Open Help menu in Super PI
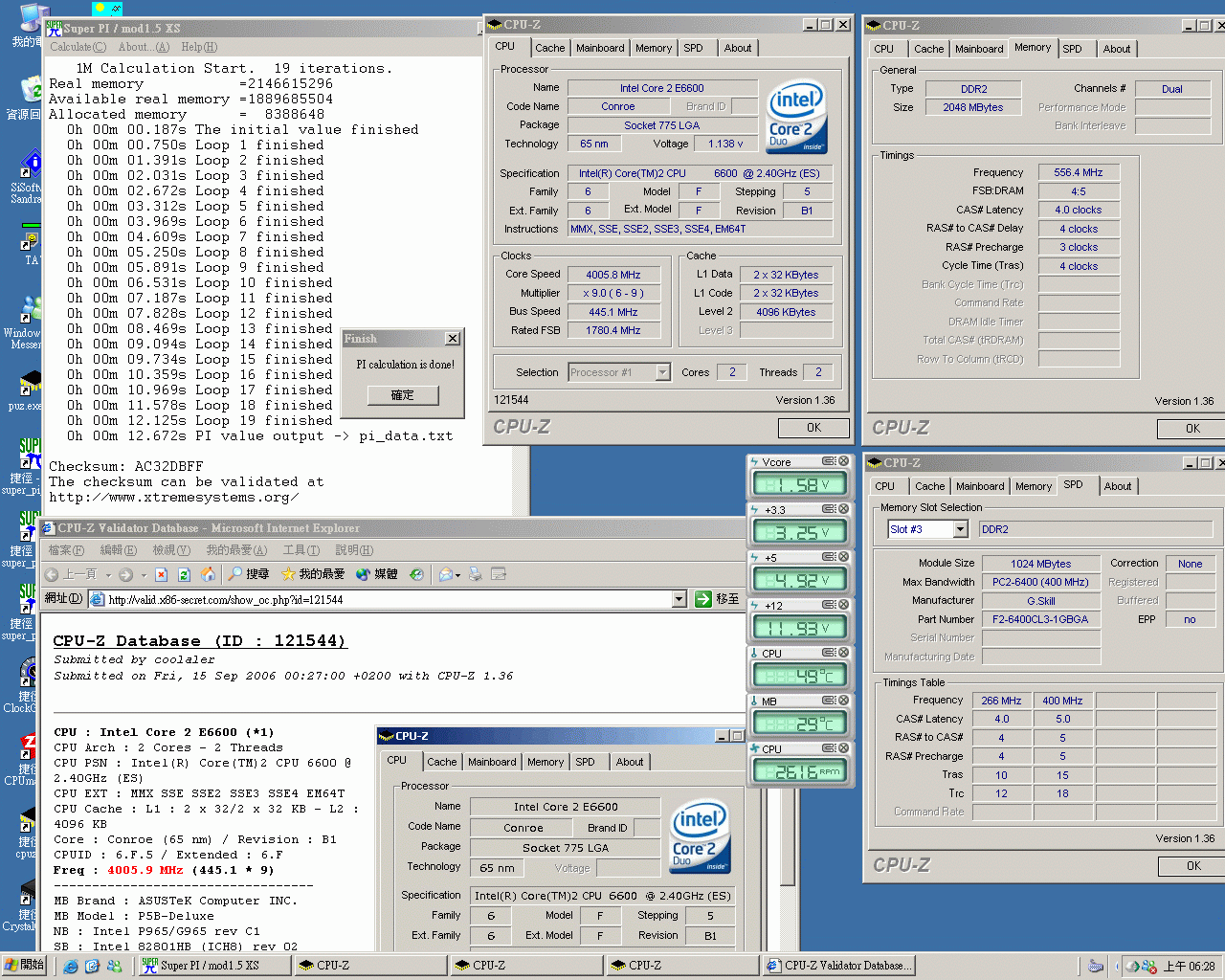 pyautogui.click(x=199, y=47)
